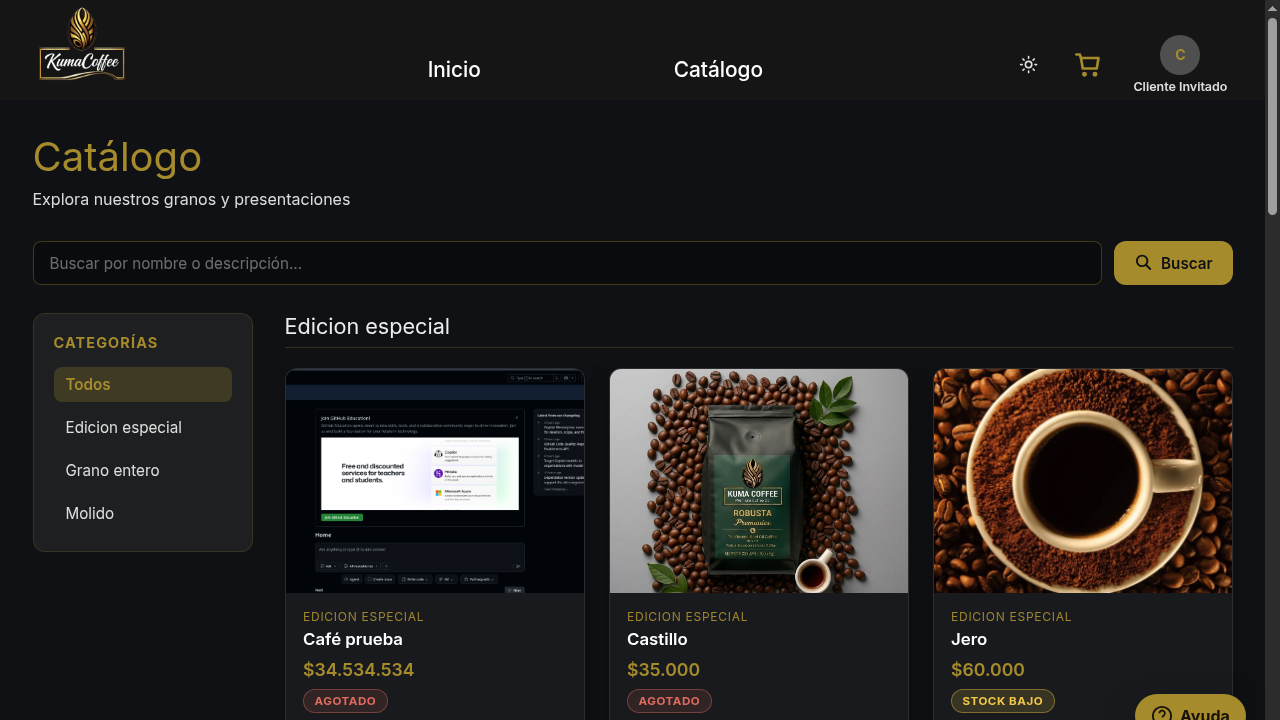Click the Agotado badge on Café prueba
This screenshot has height=720, width=1280.
coord(345,701)
